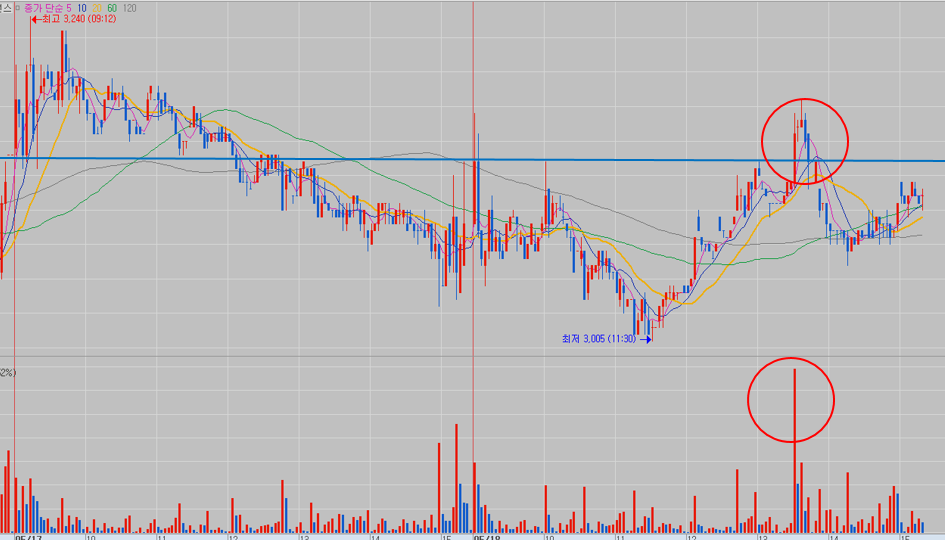Screen dimensions: 945x540
Task: Click the green 60-period moving average value
Action: [x=111, y=8]
